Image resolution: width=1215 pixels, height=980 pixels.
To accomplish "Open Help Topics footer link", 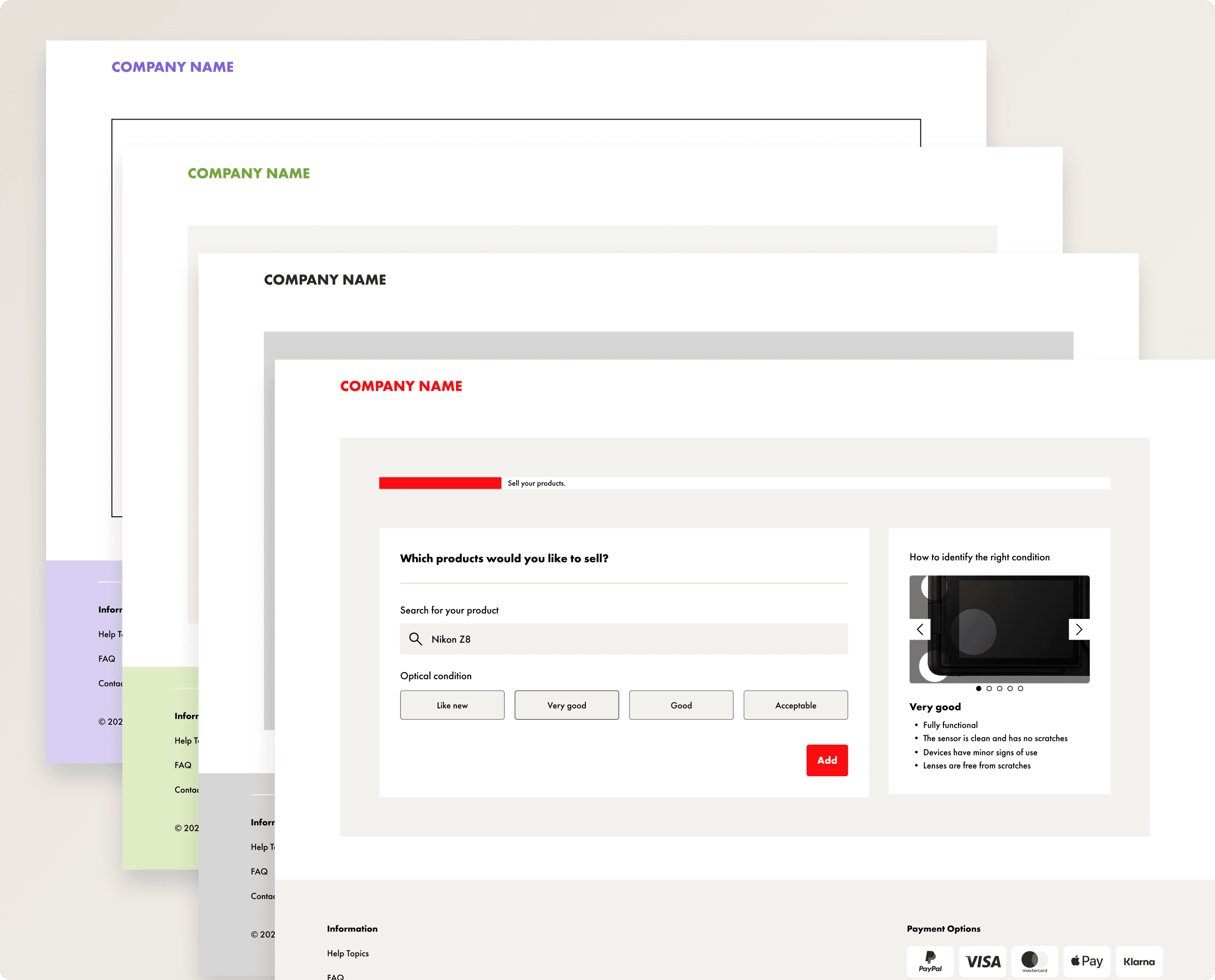I will click(348, 953).
